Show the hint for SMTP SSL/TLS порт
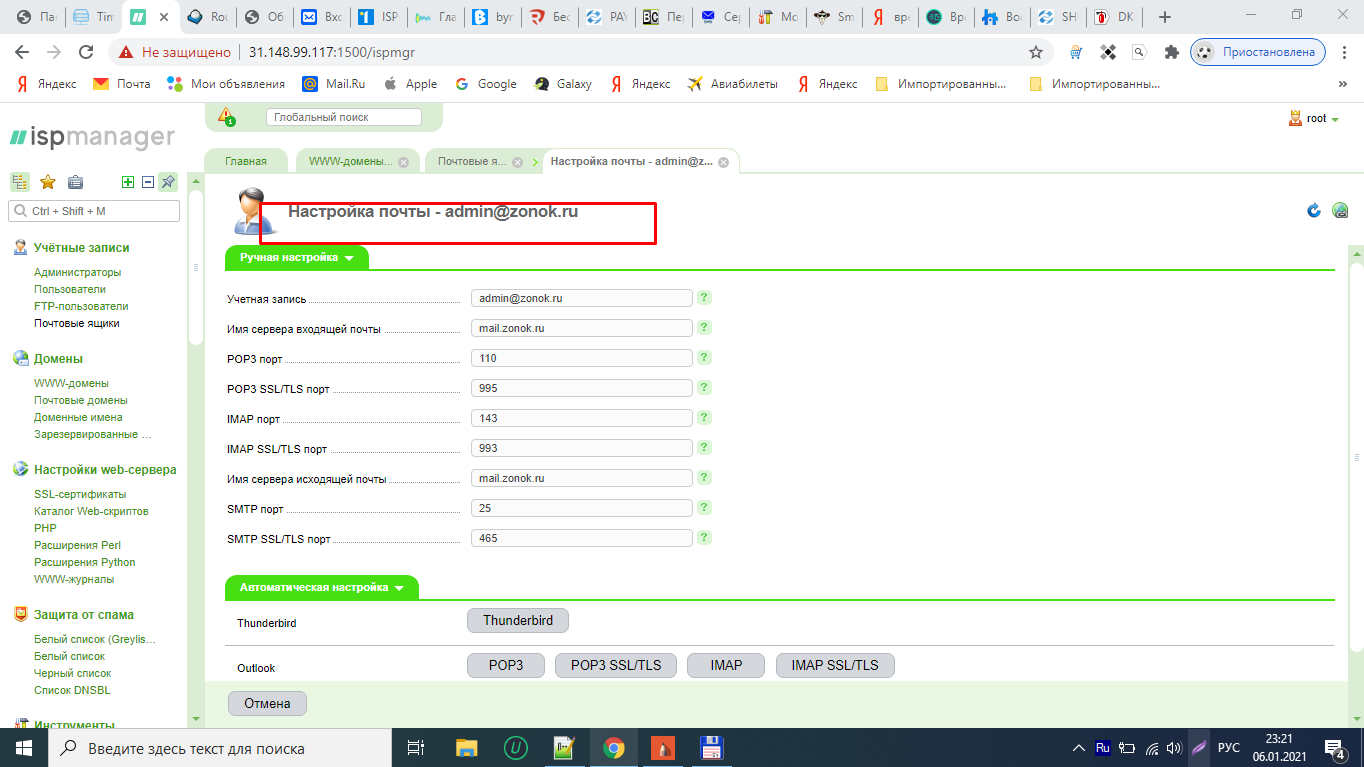 tap(704, 538)
